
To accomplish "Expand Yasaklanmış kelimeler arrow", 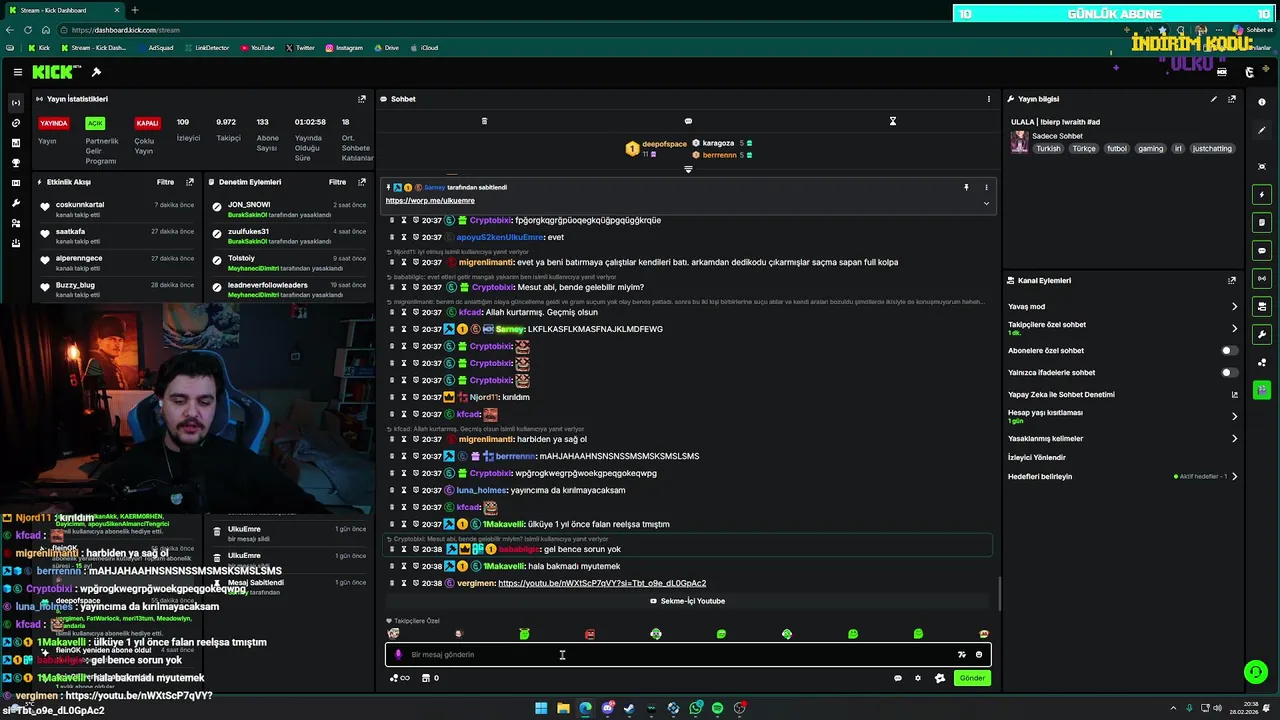I will (x=1234, y=438).
